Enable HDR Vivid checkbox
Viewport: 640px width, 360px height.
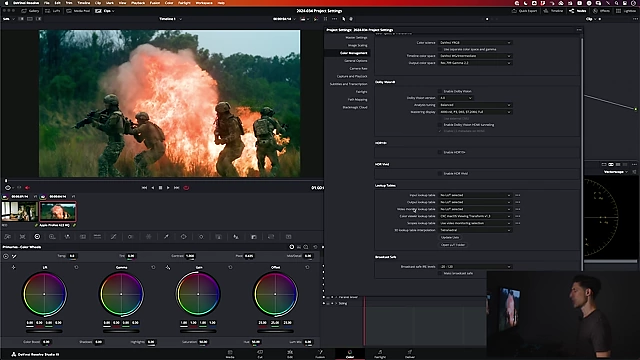[440, 173]
